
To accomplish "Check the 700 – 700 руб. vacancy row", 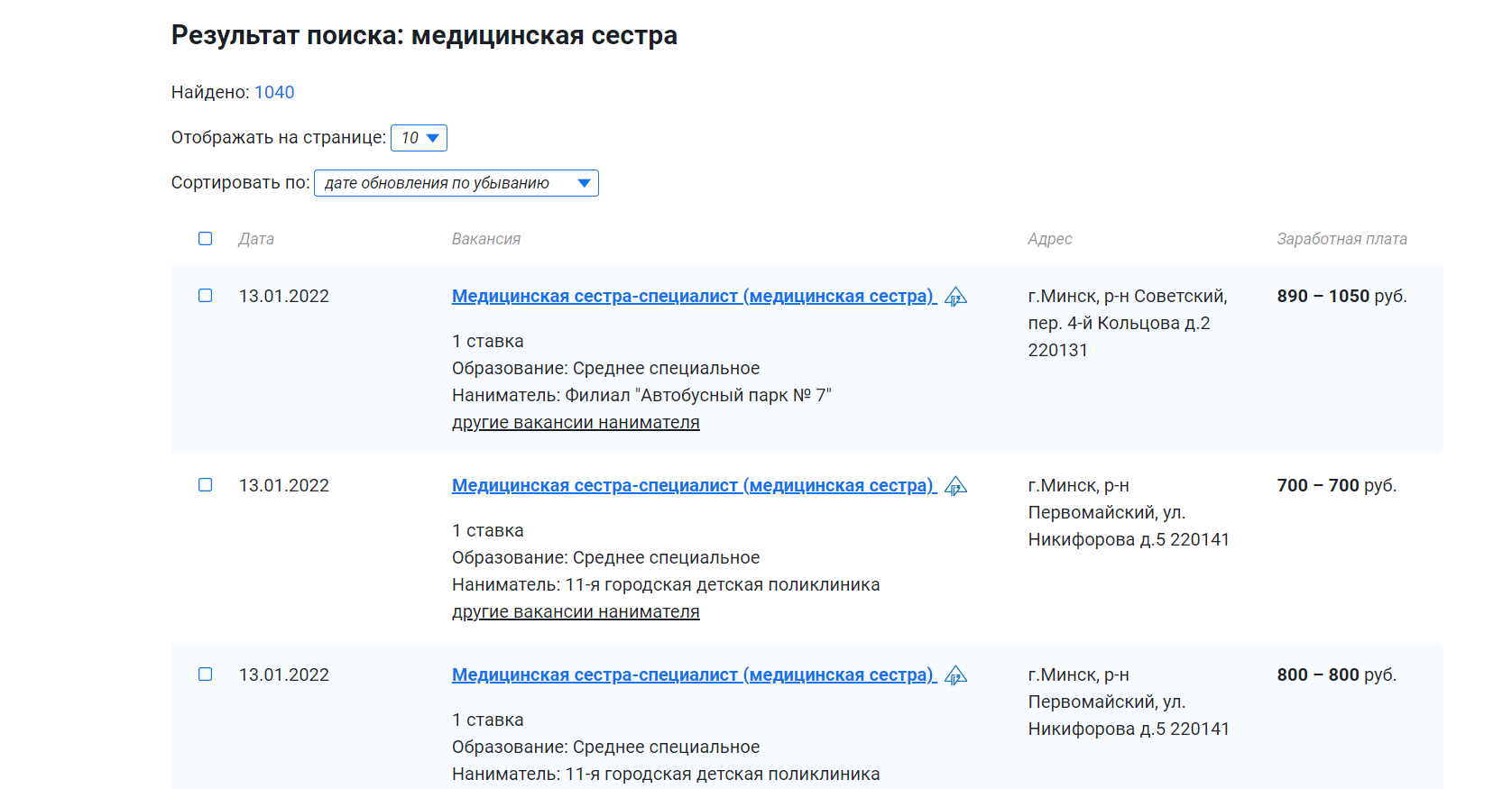I will pyautogui.click(x=206, y=485).
